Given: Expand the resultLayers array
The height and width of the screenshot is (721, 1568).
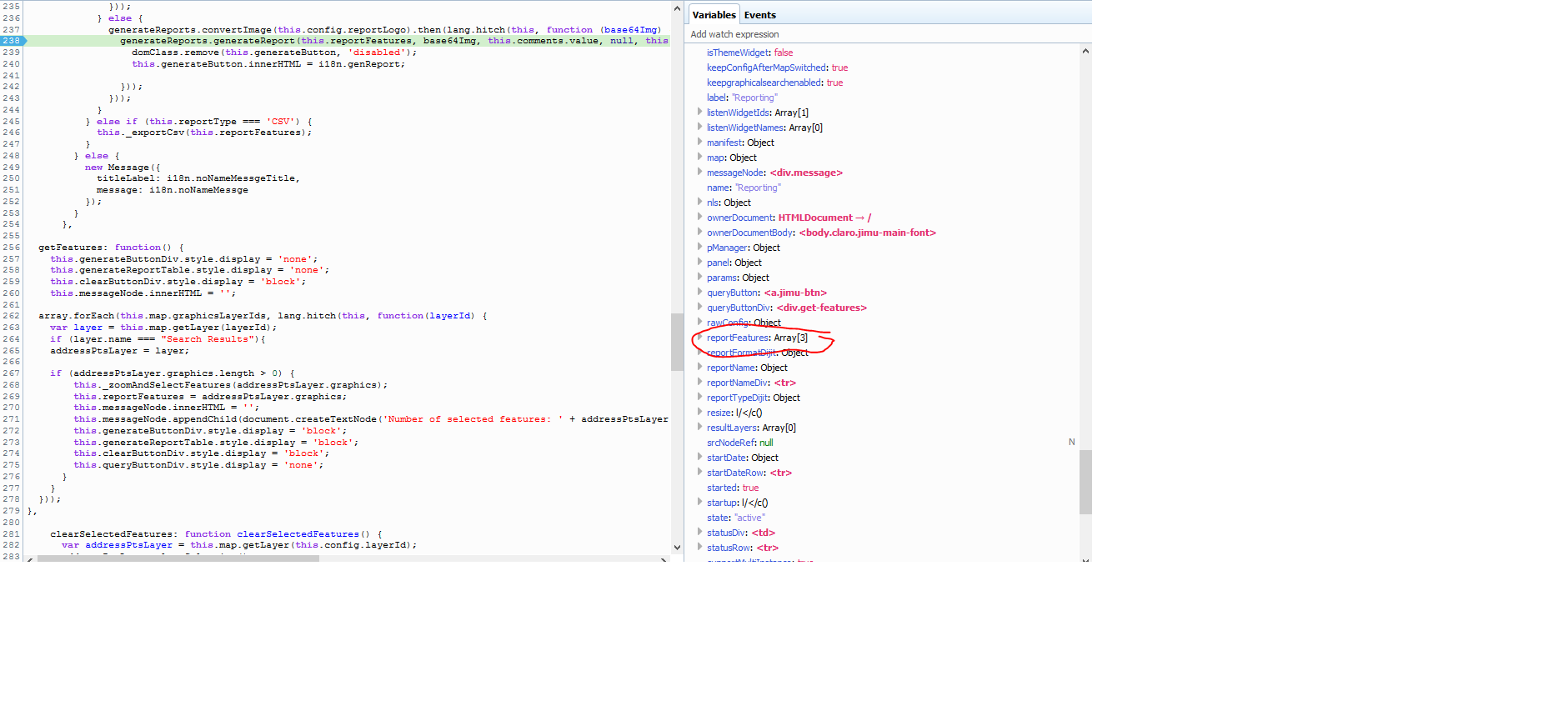Looking at the screenshot, I should [699, 427].
